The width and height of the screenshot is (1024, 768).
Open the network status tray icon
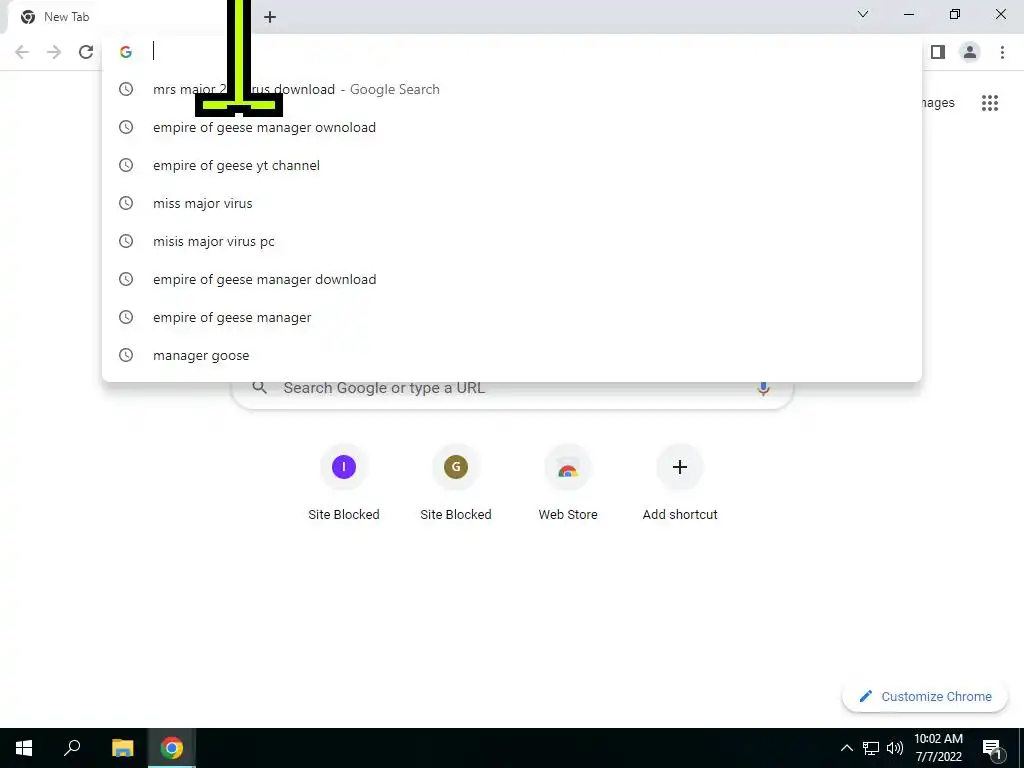pyautogui.click(x=871, y=748)
